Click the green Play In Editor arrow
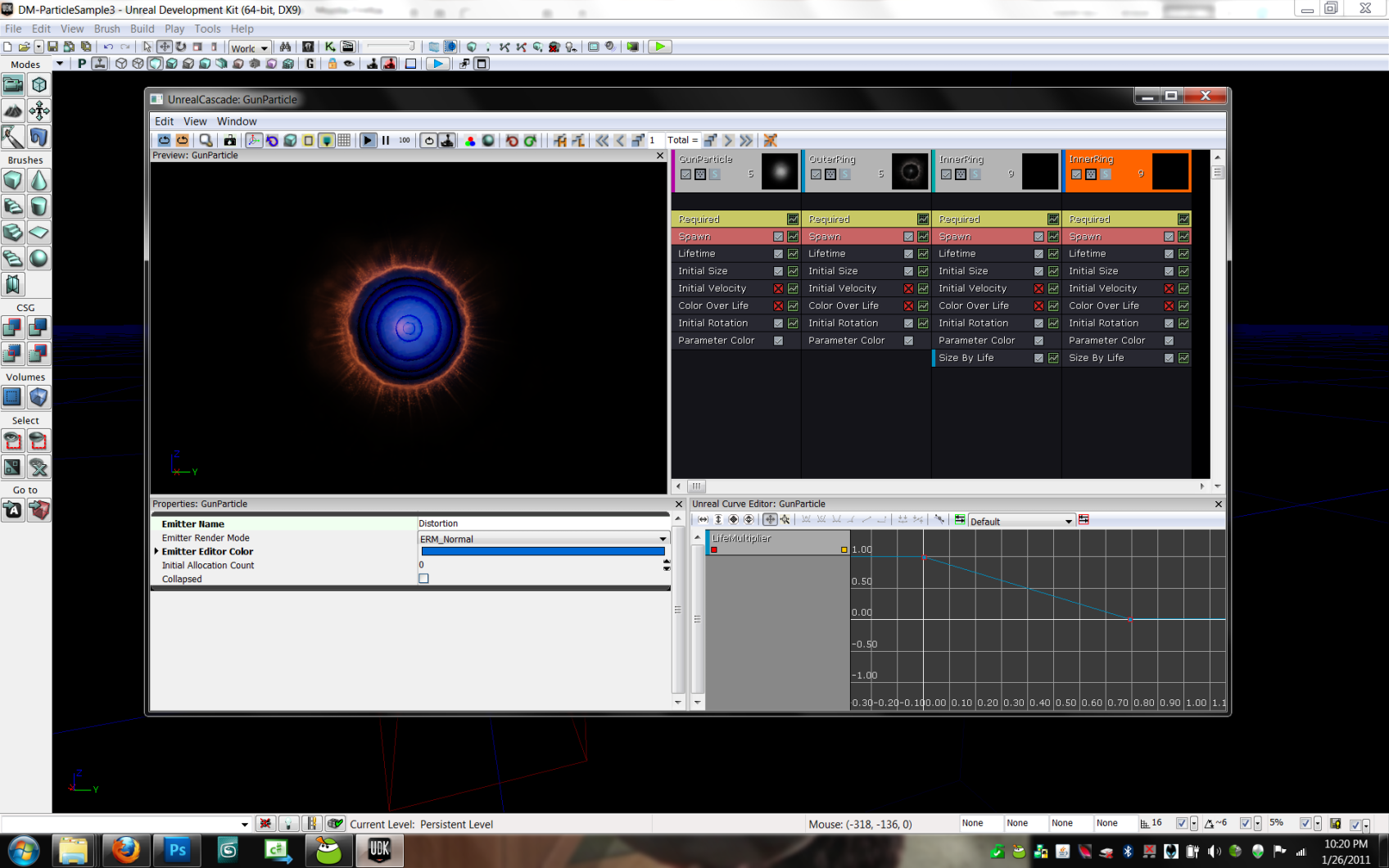Viewport: 1389px width, 868px height. click(x=659, y=47)
